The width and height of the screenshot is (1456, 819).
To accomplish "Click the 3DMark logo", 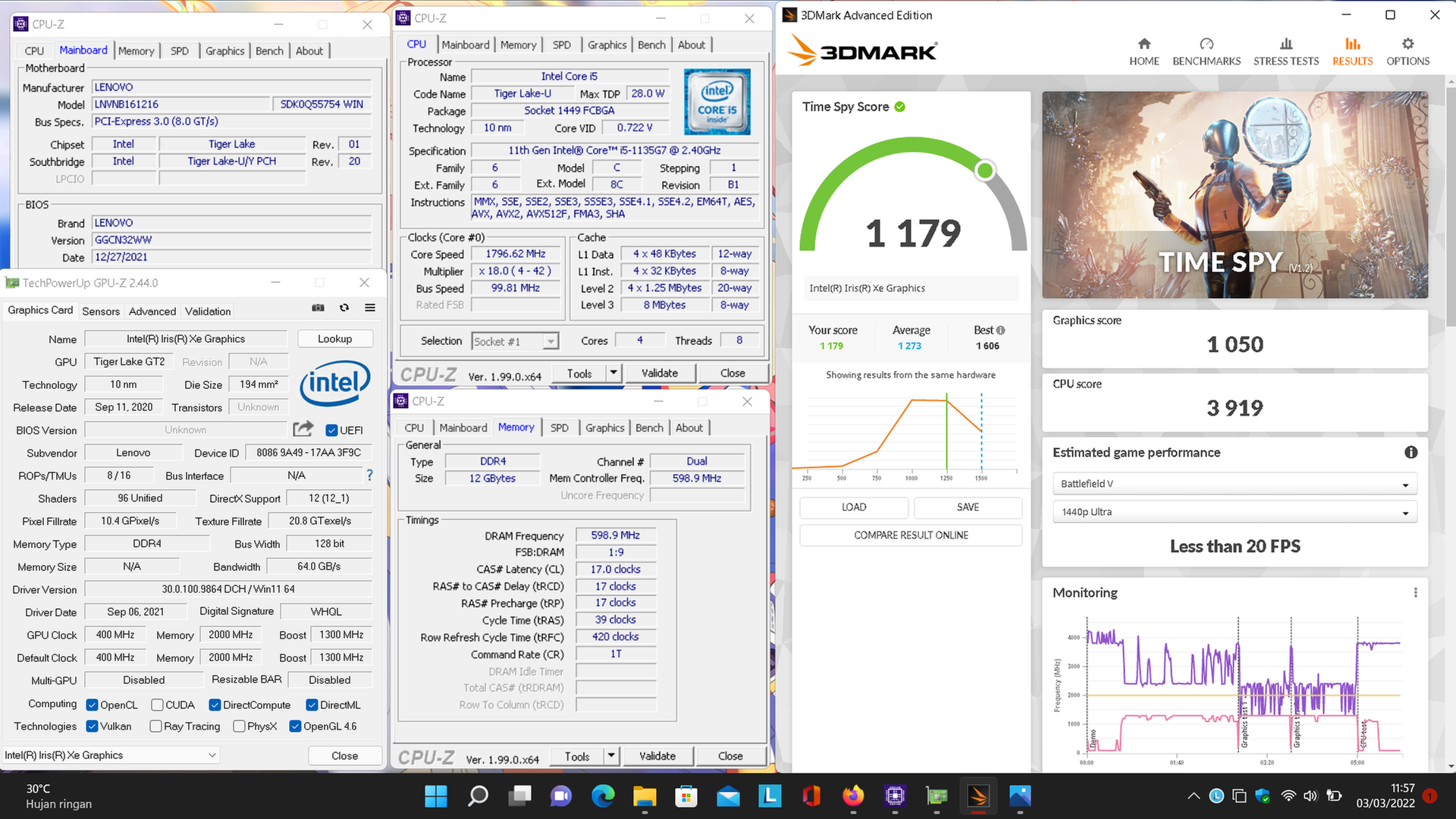I will pos(862,51).
